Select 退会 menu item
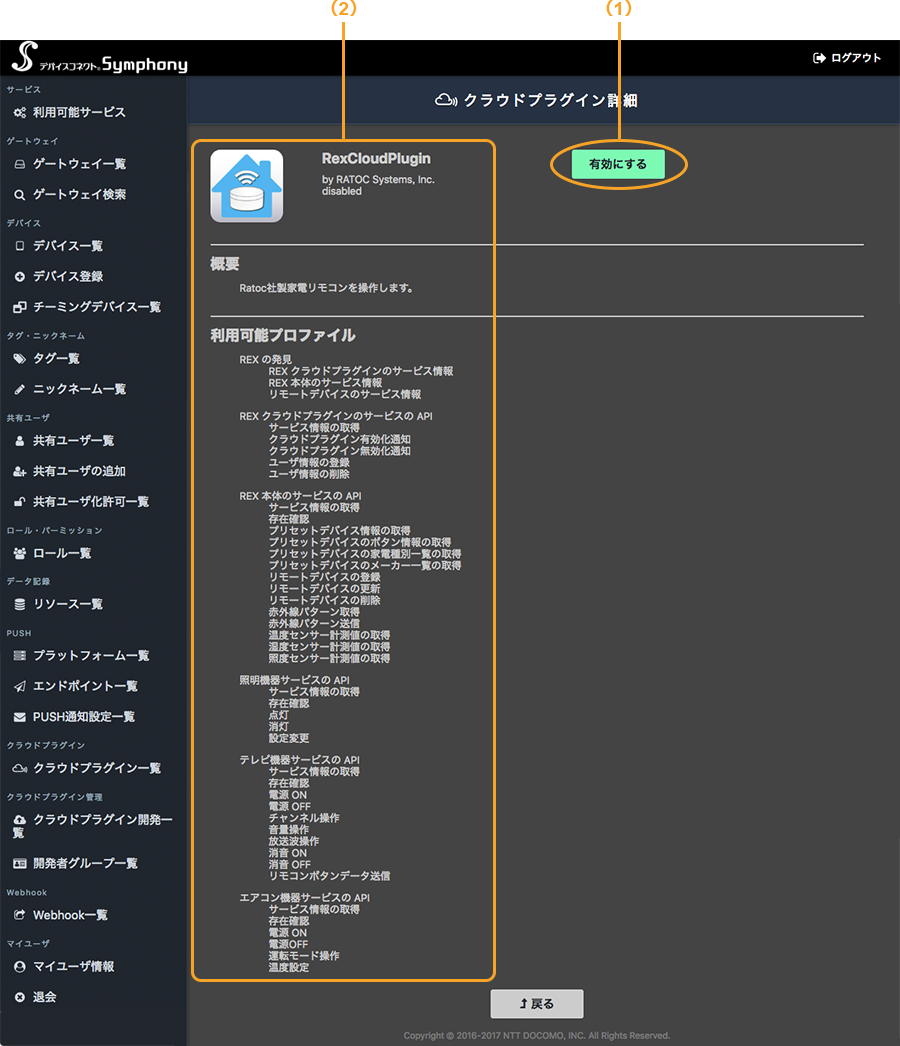This screenshot has width=900, height=1046. point(45,997)
